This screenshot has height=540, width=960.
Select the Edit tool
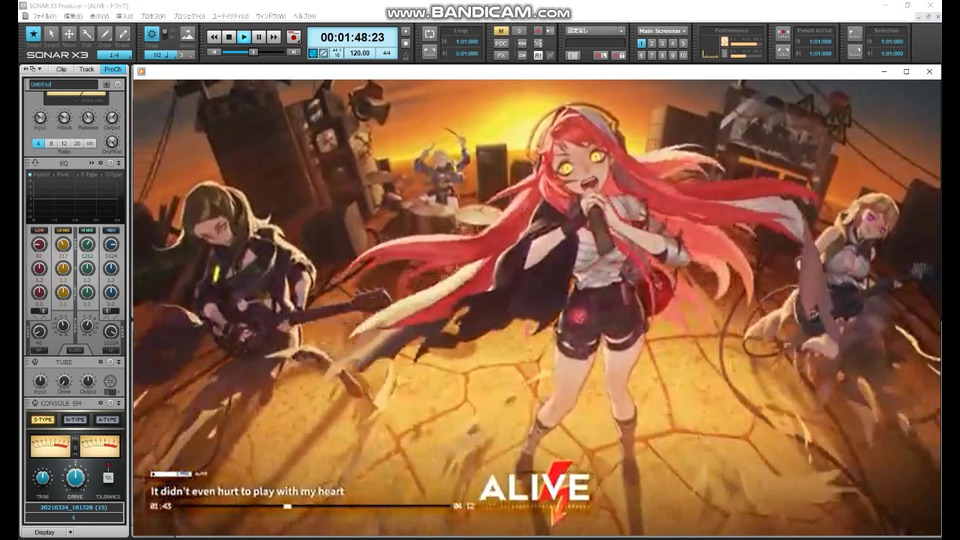[87, 34]
